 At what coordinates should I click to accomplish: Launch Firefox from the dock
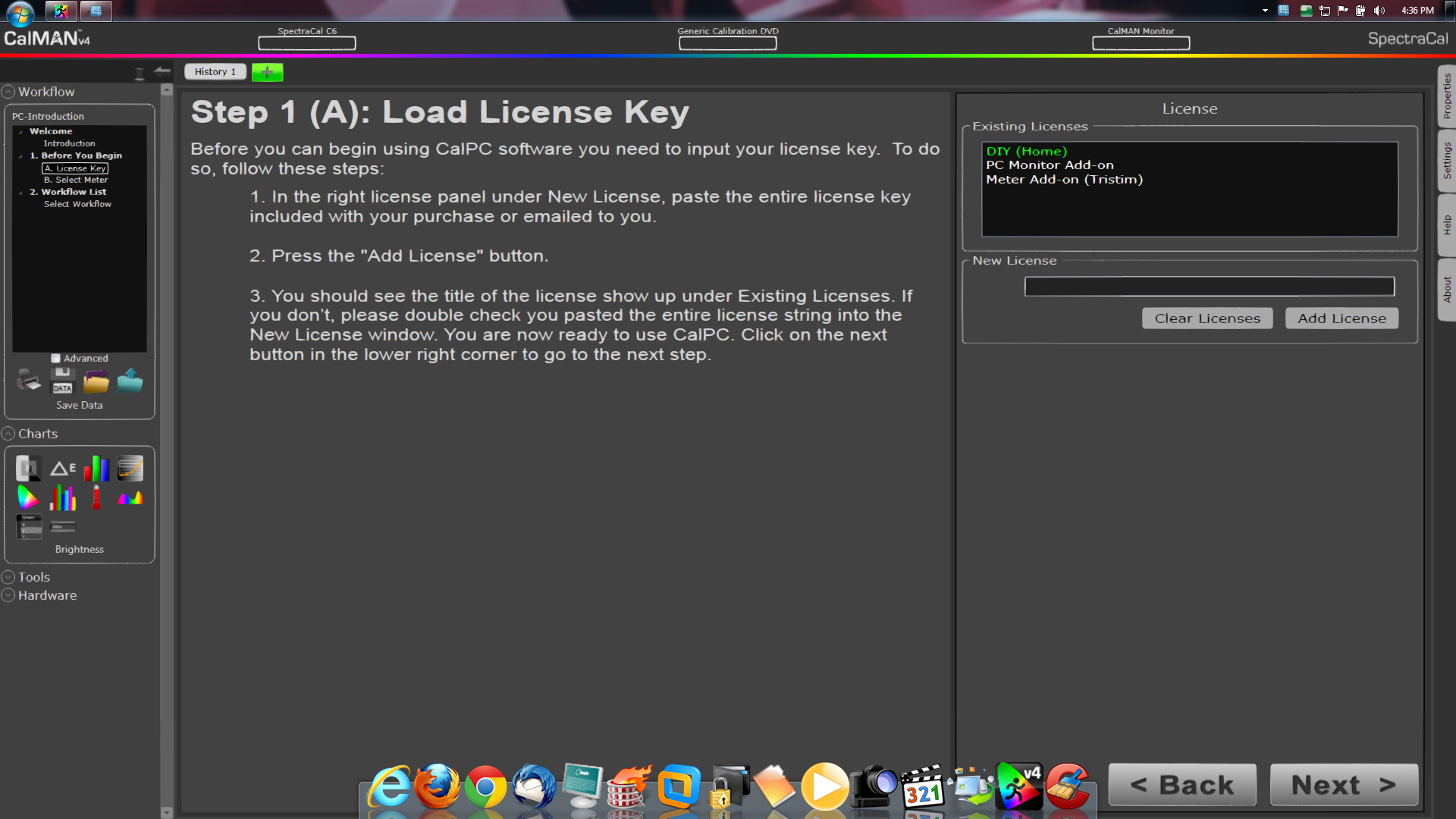pyautogui.click(x=438, y=786)
